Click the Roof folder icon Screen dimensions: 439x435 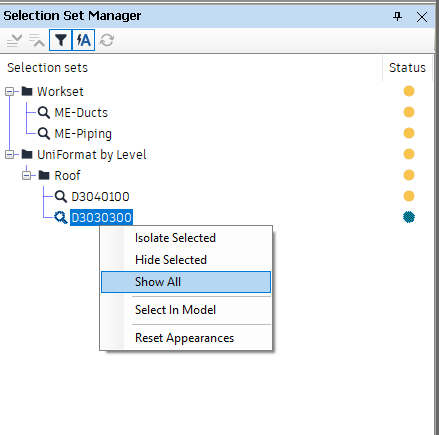(44, 175)
